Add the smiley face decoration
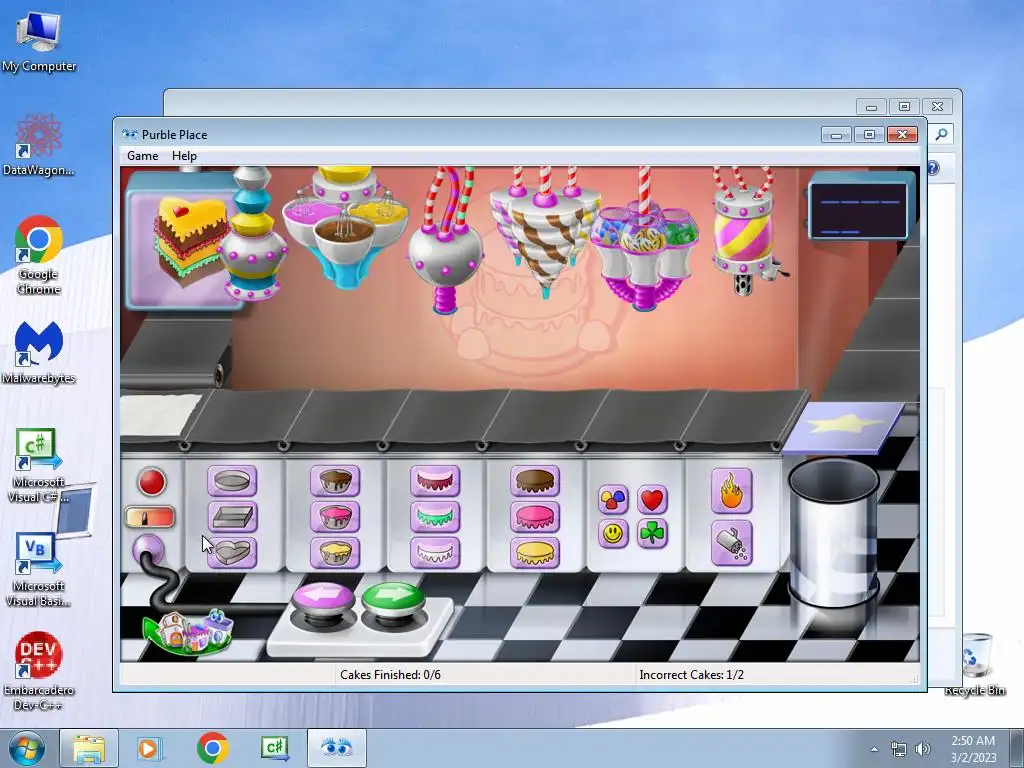Viewport: 1024px width, 768px height. [x=613, y=534]
